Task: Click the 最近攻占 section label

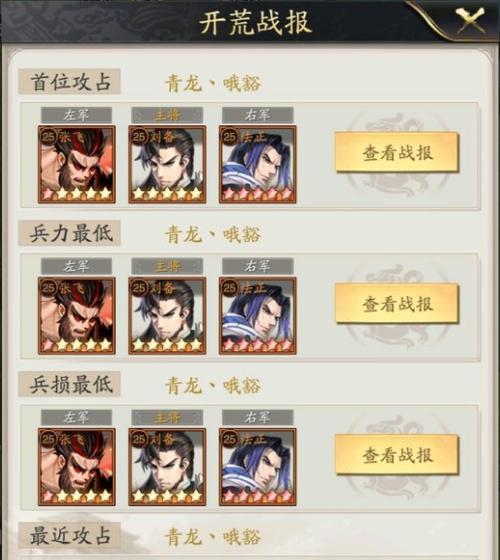Action: click(70, 536)
